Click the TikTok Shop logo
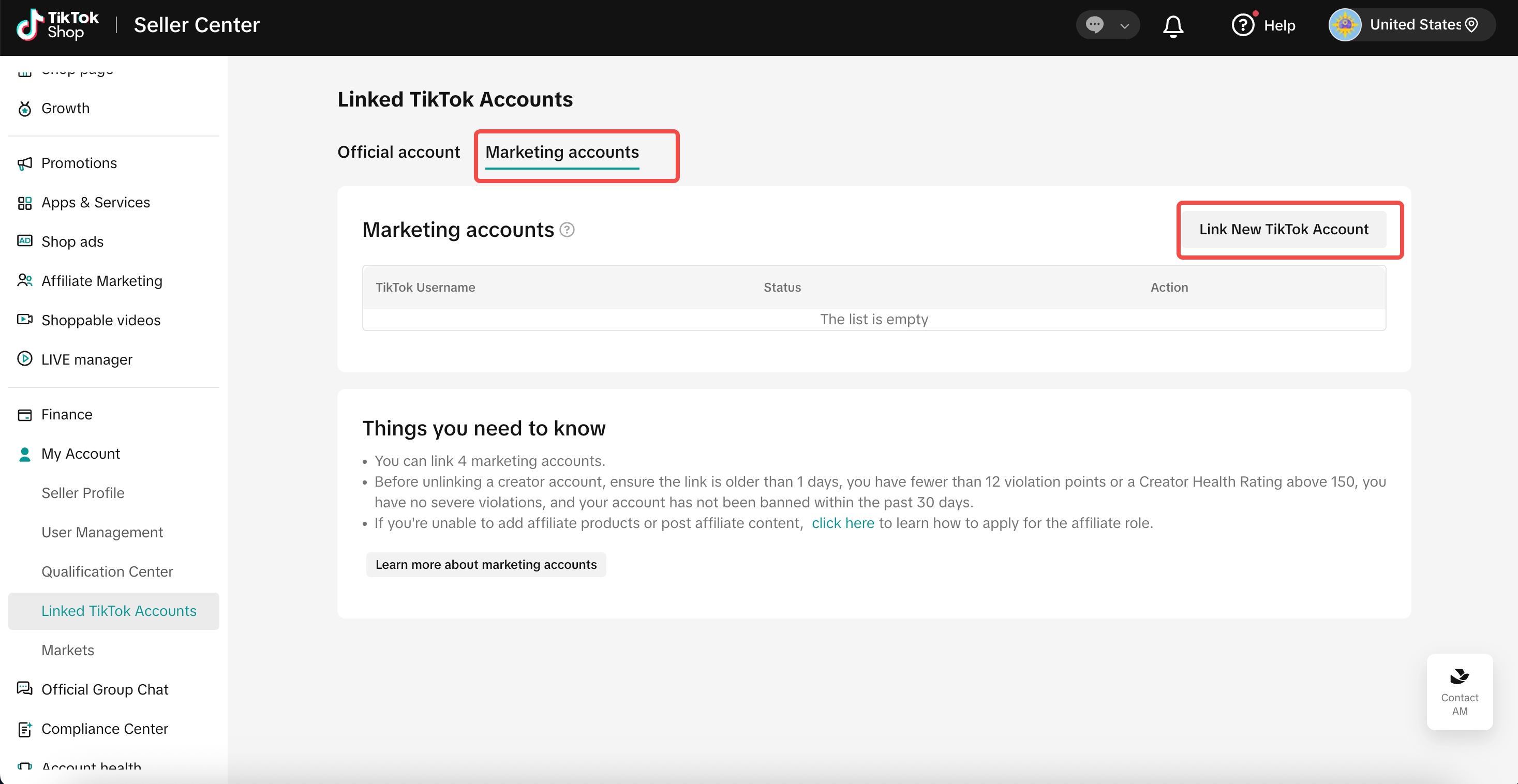This screenshot has height=784, width=1518. click(x=57, y=25)
